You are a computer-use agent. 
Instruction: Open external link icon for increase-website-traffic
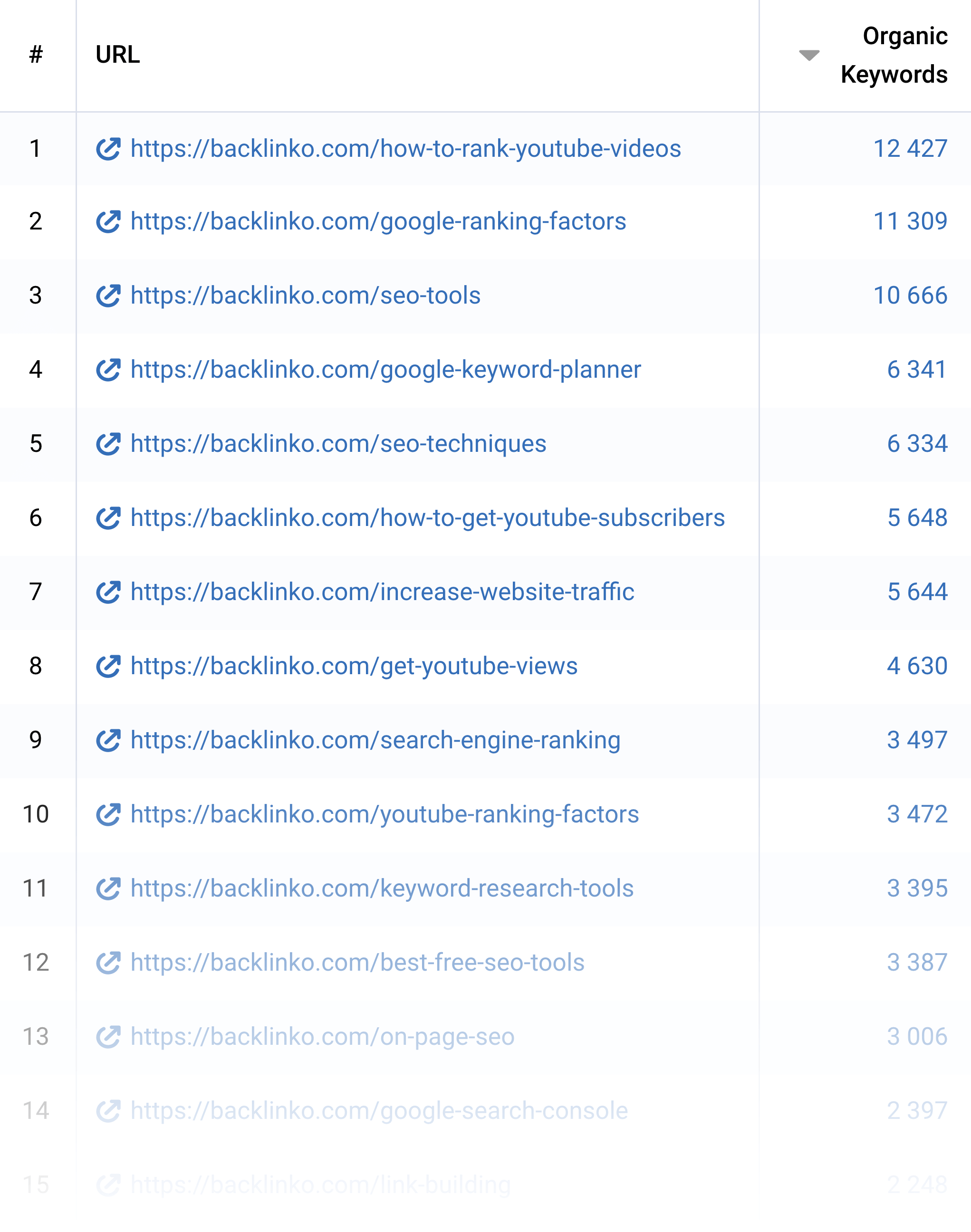[108, 592]
